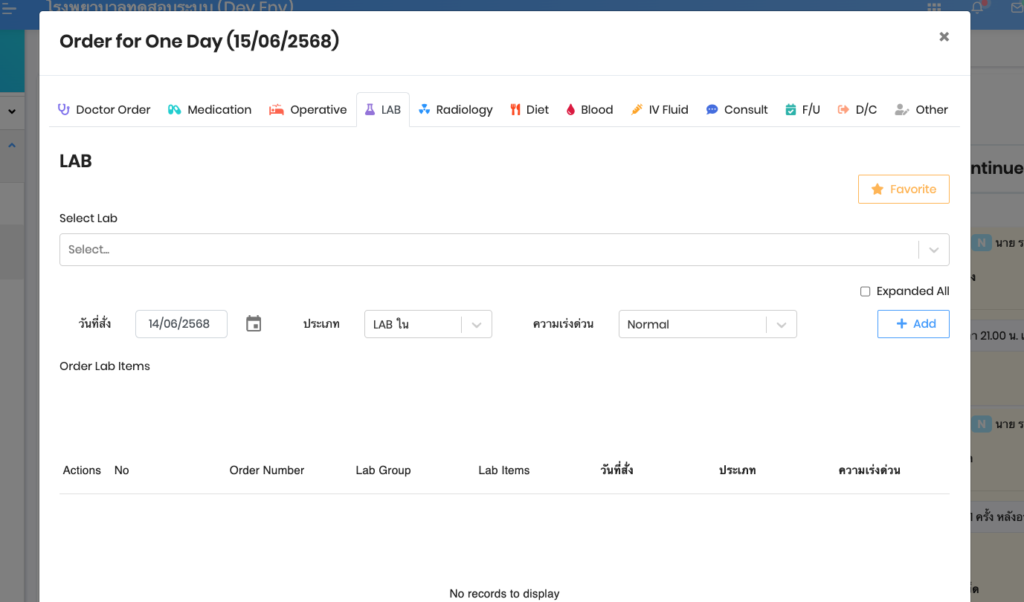The height and width of the screenshot is (602, 1024).
Task: Click the Favorite button
Action: [903, 189]
